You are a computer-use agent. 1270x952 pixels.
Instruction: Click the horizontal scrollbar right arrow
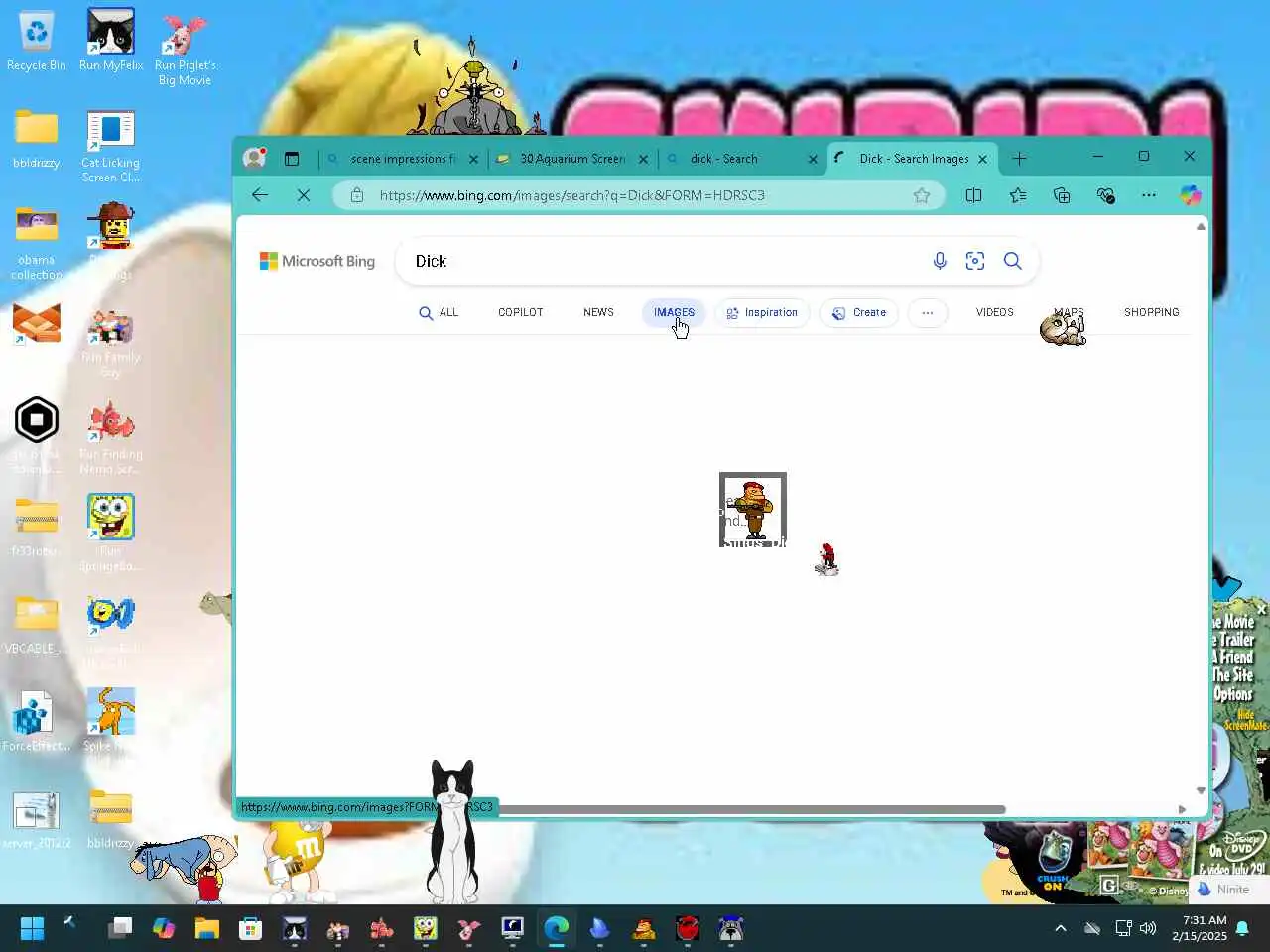[x=1182, y=809]
